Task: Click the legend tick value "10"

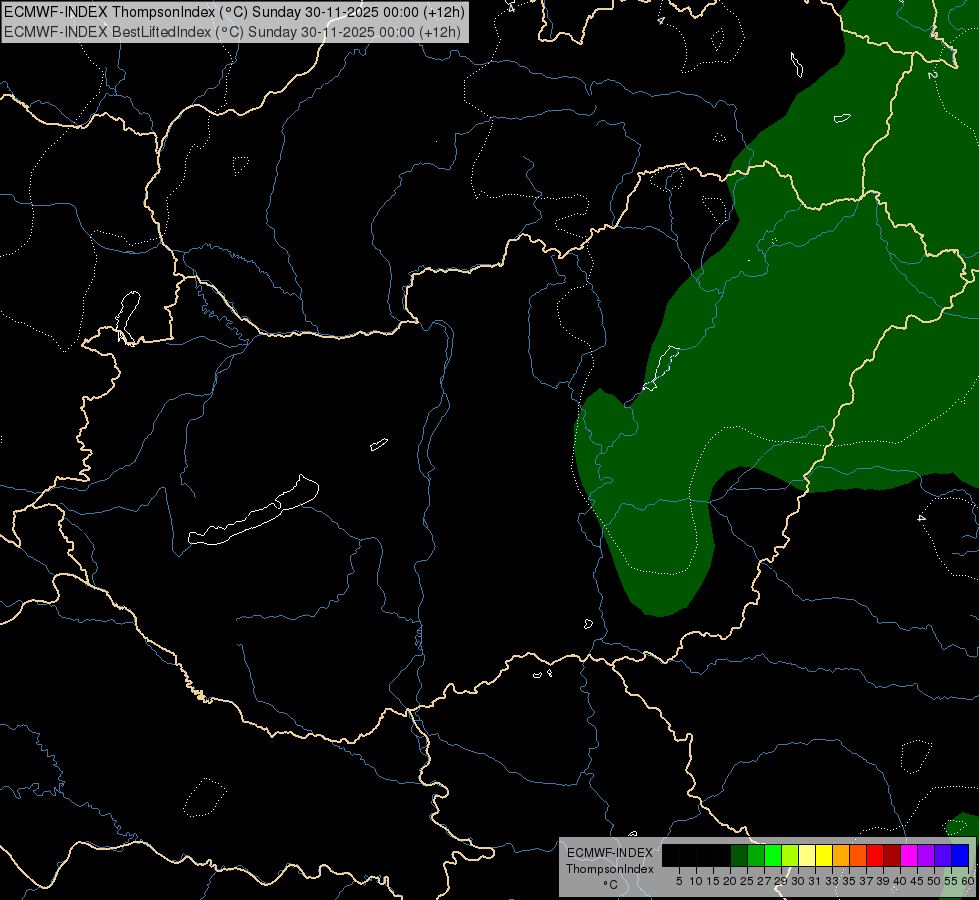Action: click(696, 881)
